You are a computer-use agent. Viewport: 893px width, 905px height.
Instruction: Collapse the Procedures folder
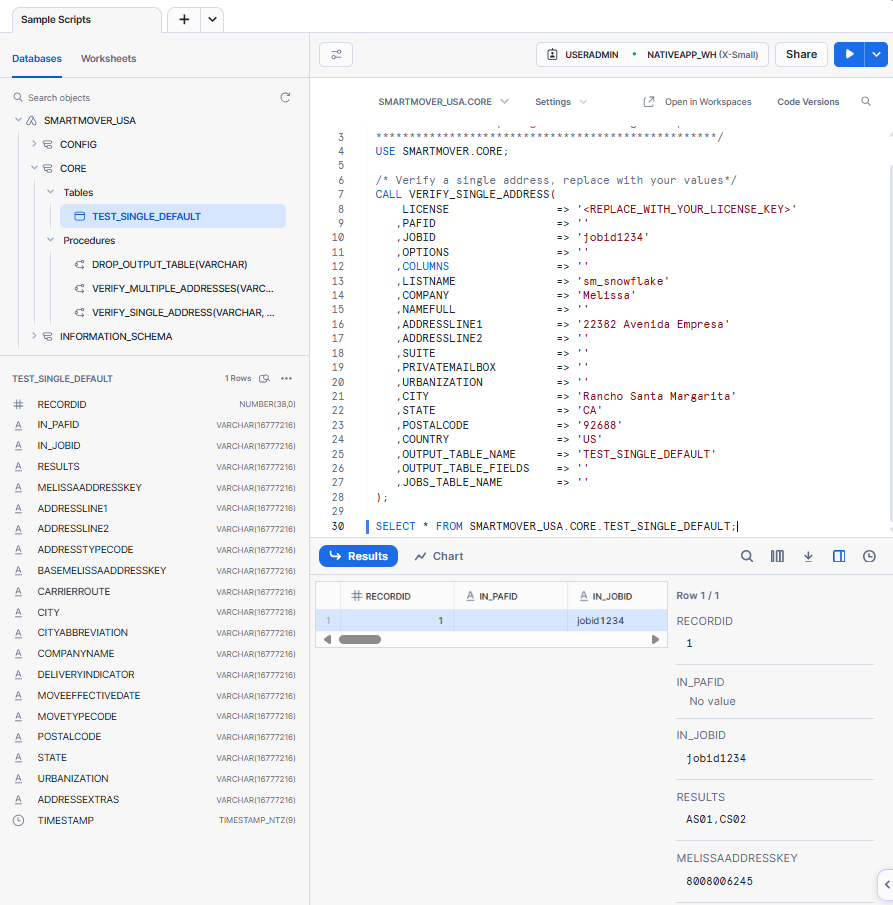pos(51,240)
